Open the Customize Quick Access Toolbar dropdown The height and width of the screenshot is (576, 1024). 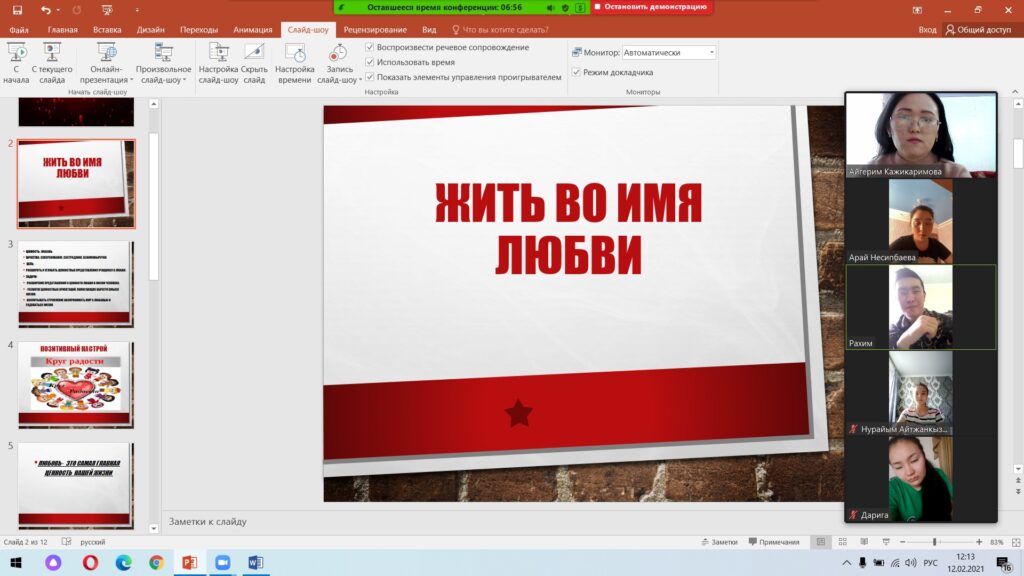click(x=137, y=10)
